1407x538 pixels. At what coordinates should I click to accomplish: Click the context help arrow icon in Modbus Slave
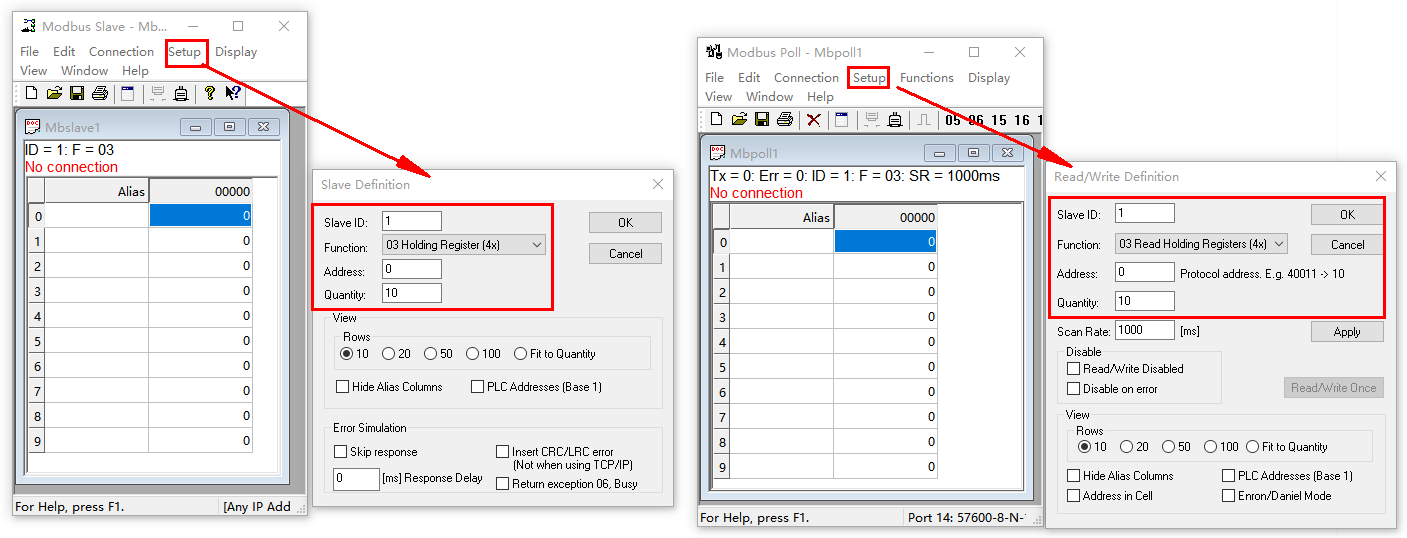(x=233, y=93)
